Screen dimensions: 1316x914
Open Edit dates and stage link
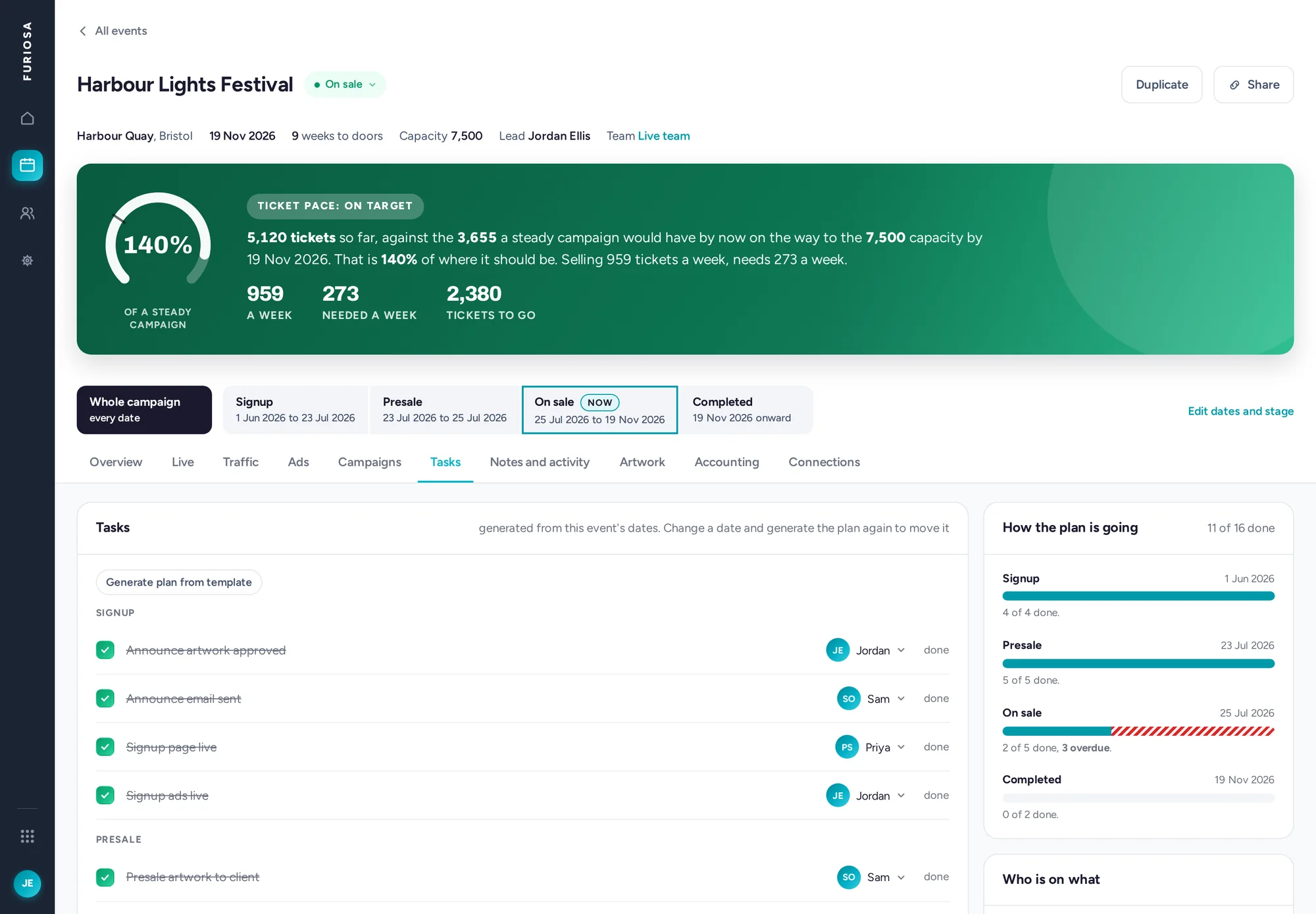(x=1241, y=411)
